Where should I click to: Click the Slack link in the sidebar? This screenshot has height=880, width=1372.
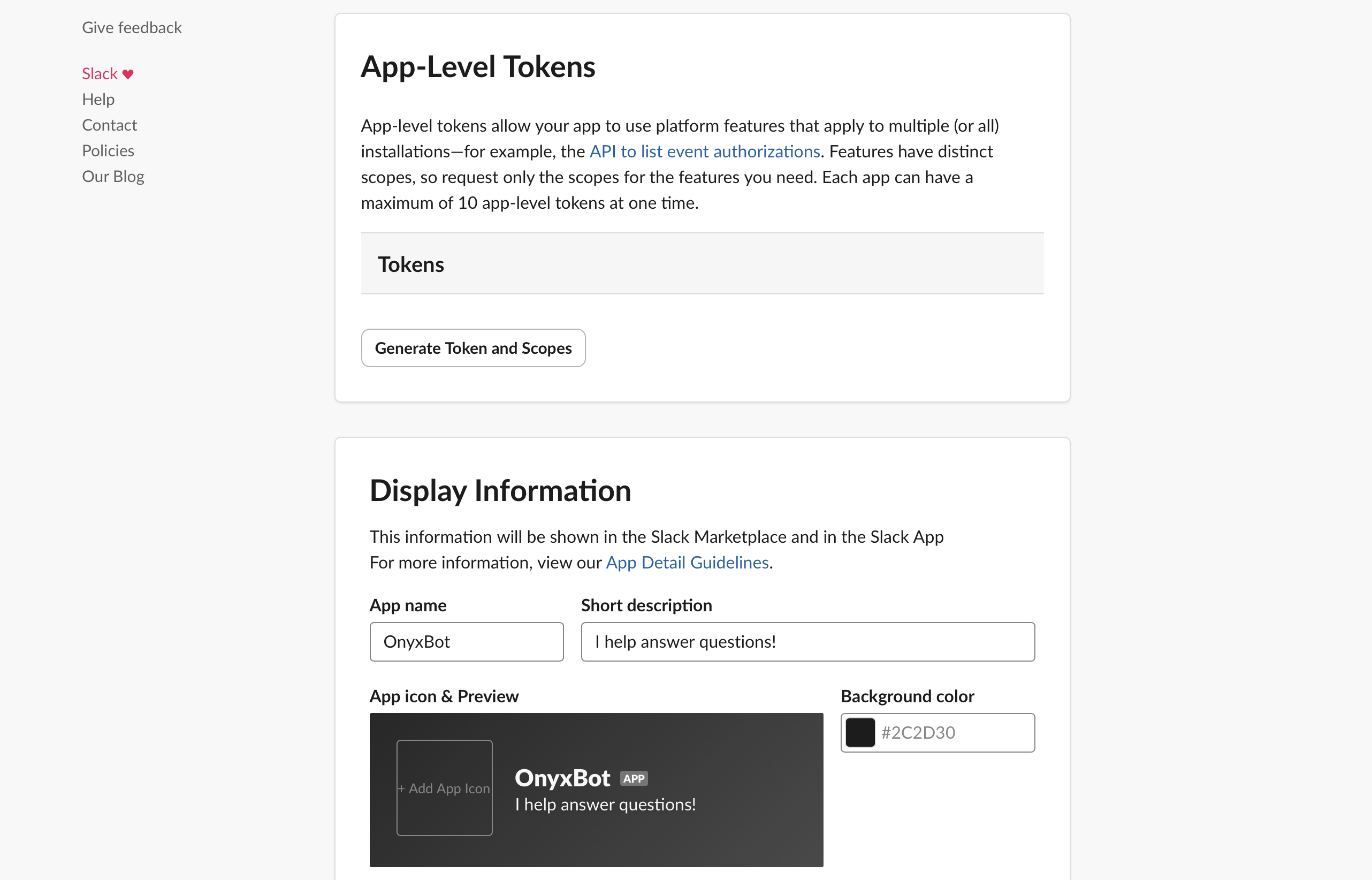point(101,73)
